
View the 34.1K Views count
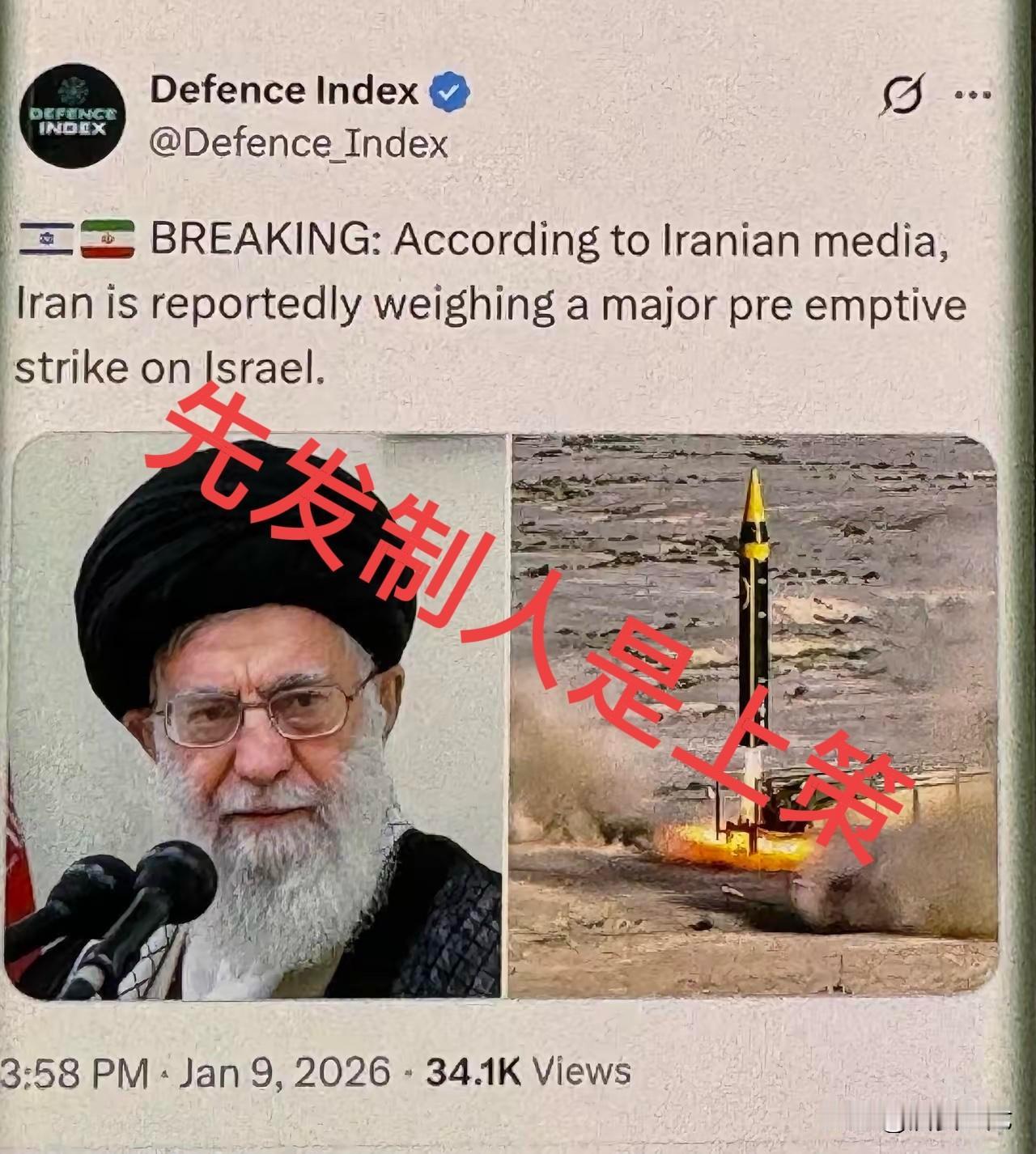528,1071
